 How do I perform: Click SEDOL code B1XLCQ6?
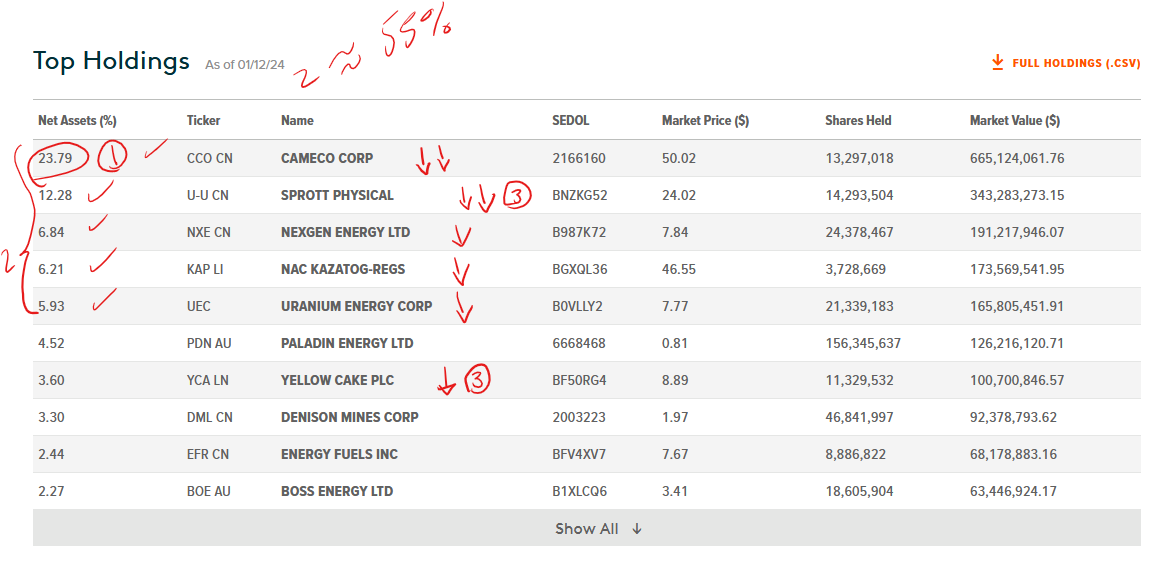(x=579, y=491)
